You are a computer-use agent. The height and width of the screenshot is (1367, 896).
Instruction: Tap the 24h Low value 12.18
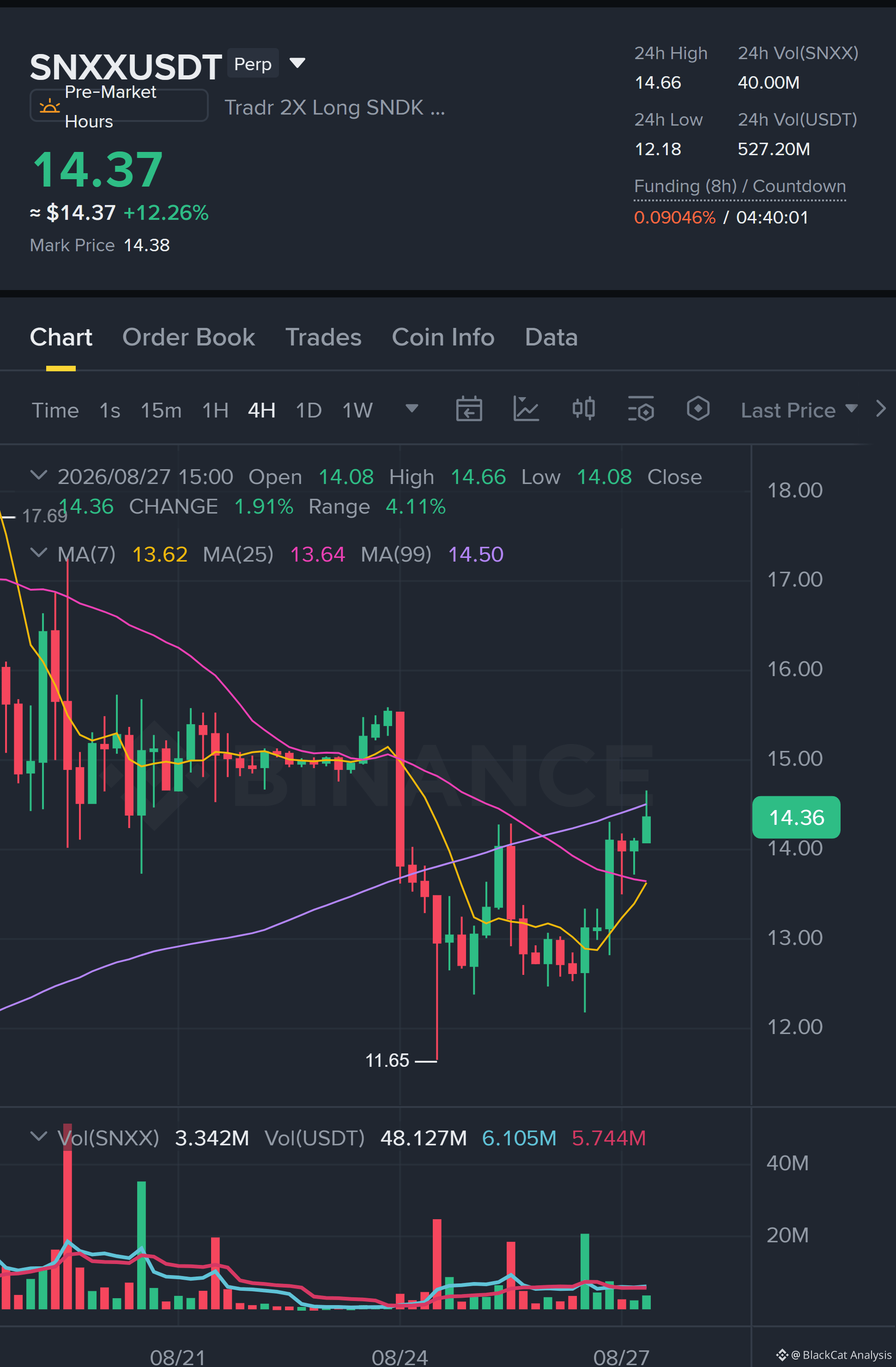(658, 149)
